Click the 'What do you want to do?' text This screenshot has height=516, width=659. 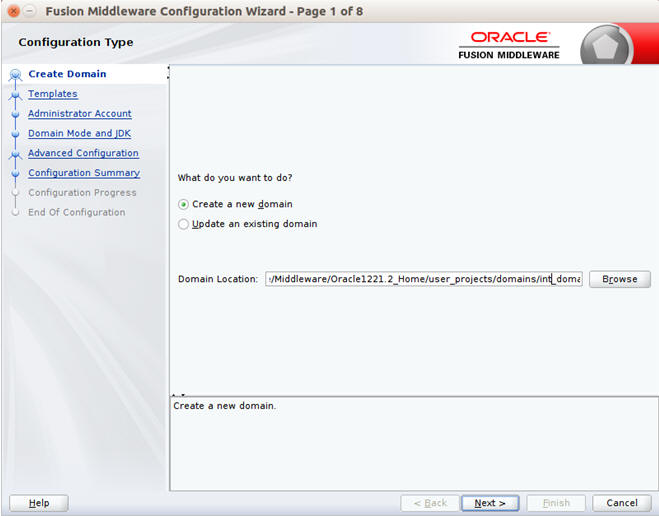pos(235,178)
